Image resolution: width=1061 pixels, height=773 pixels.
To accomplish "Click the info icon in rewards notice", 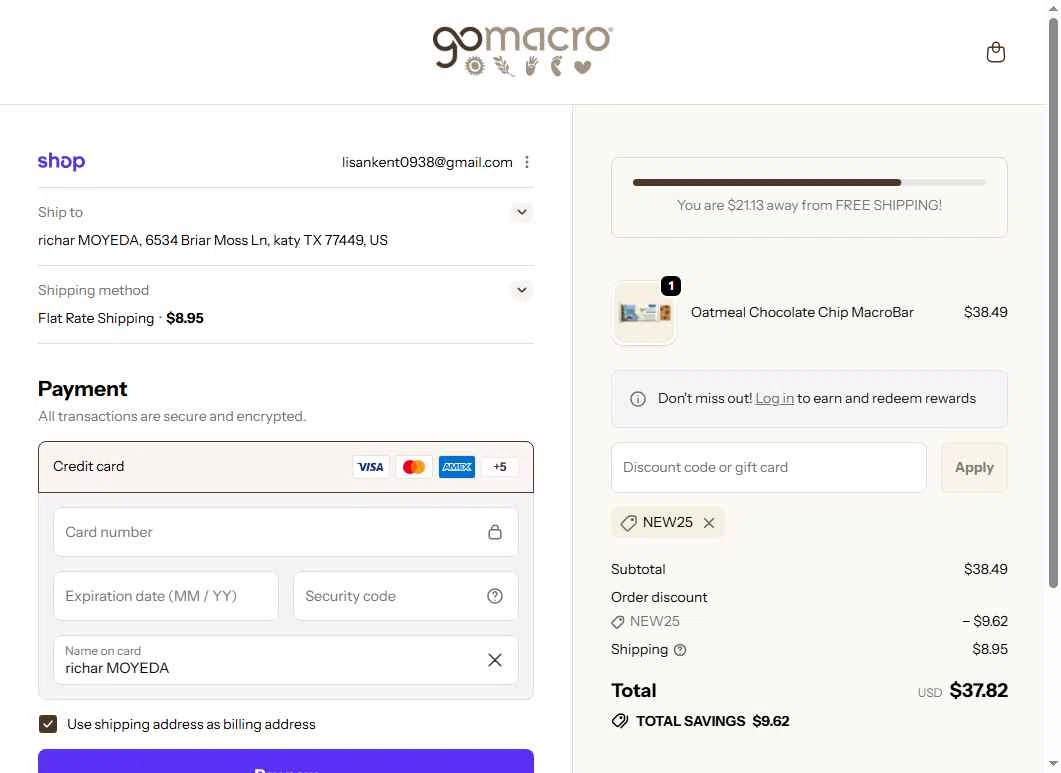I will (637, 399).
